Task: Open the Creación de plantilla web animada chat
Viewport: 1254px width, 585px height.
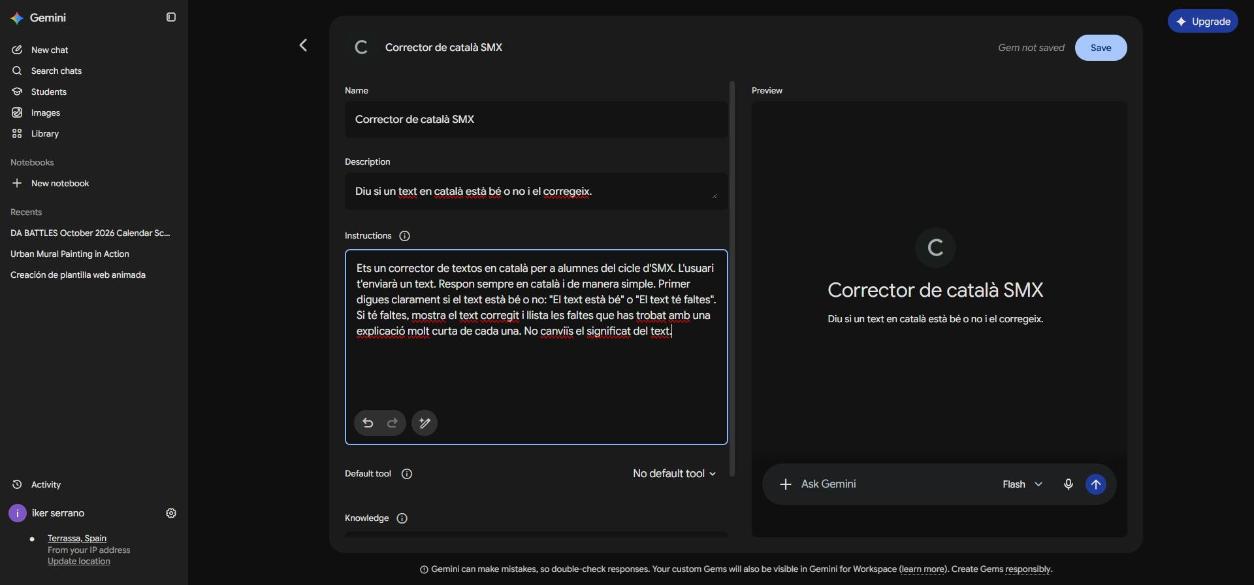Action: point(78,275)
